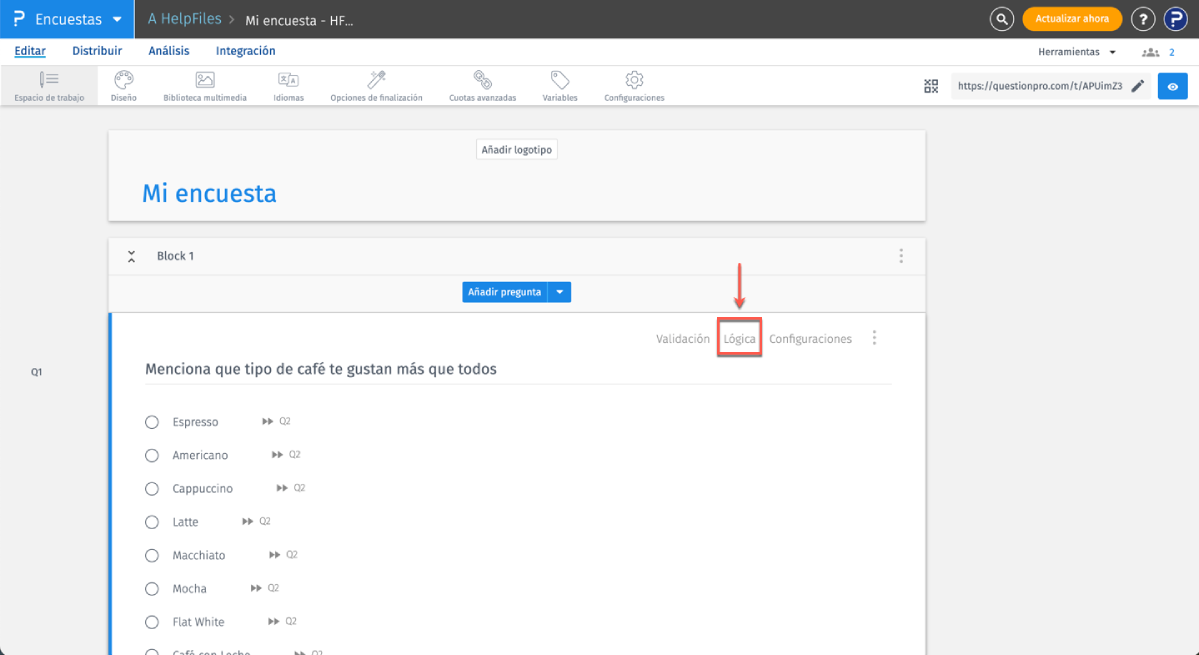Open the Idiomas translation icon
This screenshot has width=1199, height=655.
click(x=288, y=79)
